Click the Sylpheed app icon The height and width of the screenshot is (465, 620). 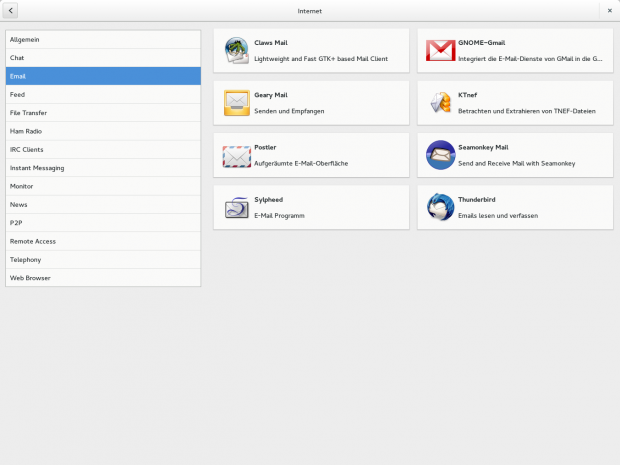pyautogui.click(x=237, y=207)
